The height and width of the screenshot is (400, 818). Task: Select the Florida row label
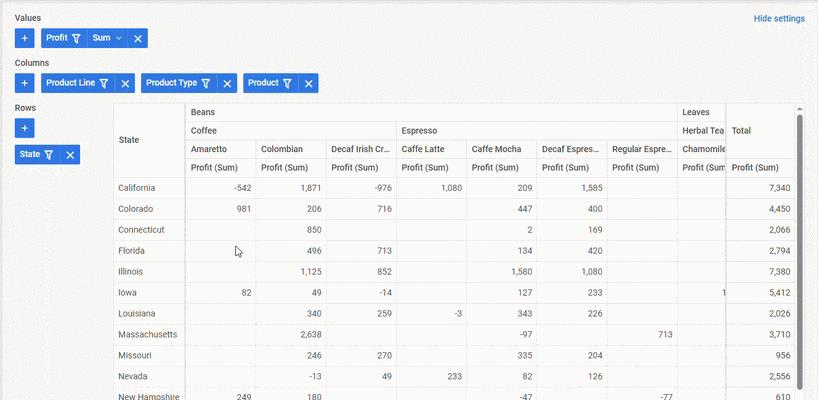click(x=149, y=250)
